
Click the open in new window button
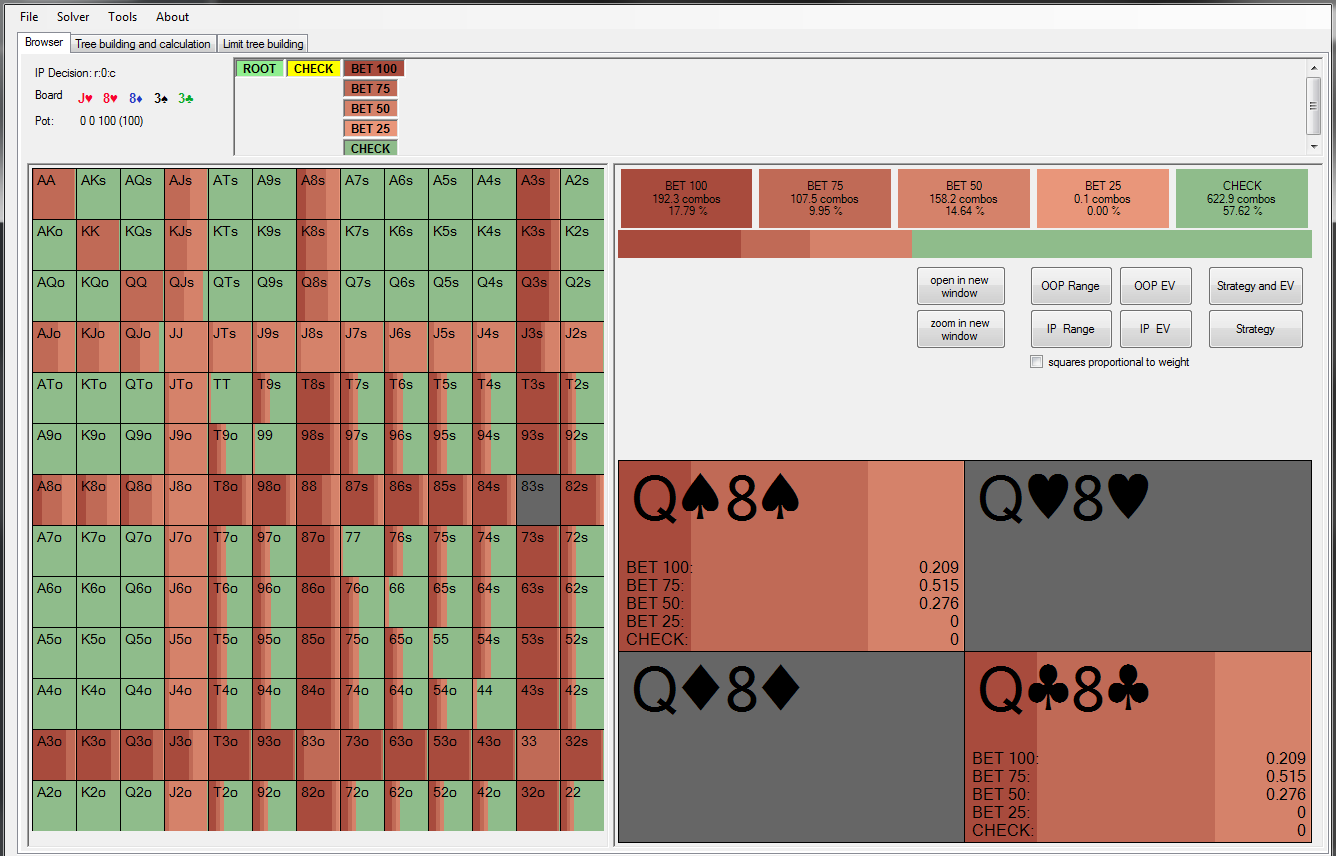click(960, 286)
